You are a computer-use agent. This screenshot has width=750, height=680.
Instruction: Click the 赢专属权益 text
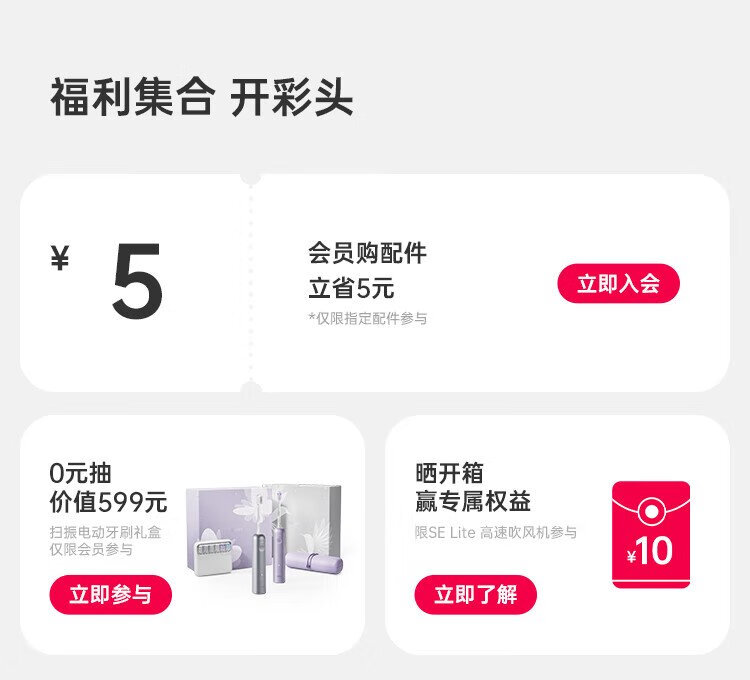[473, 502]
